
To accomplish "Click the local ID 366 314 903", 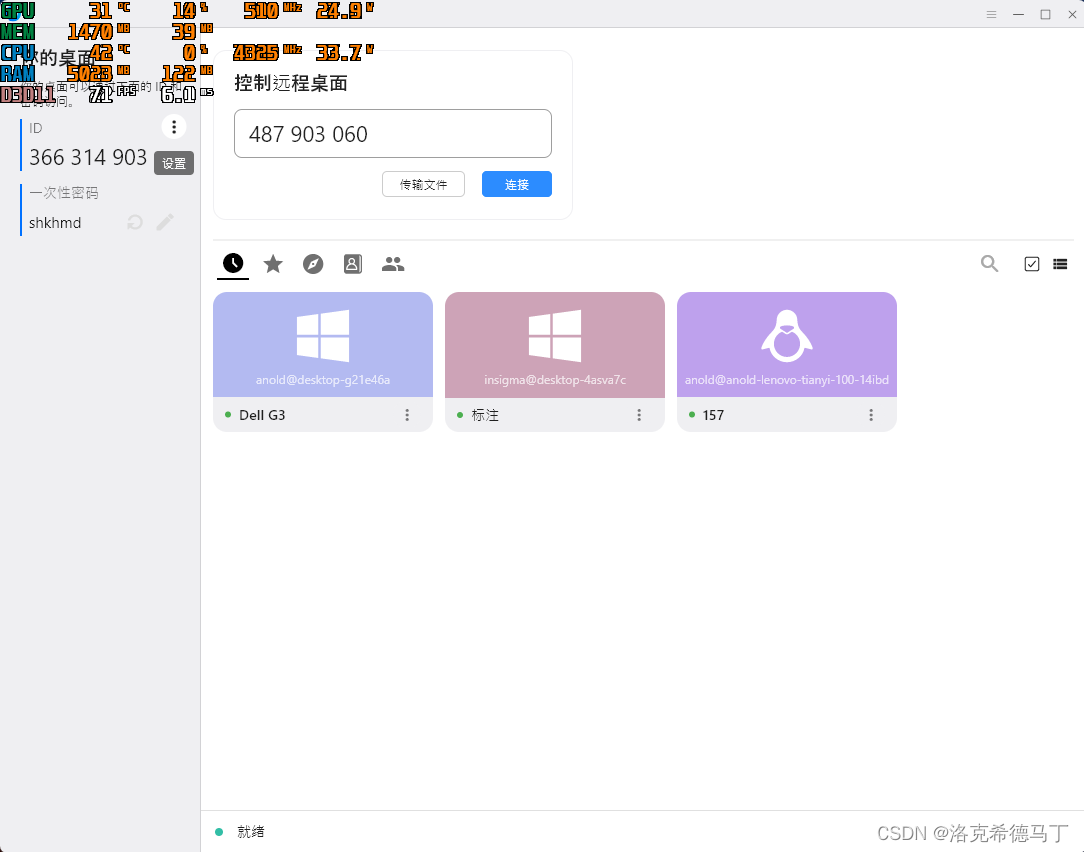I will click(88, 158).
